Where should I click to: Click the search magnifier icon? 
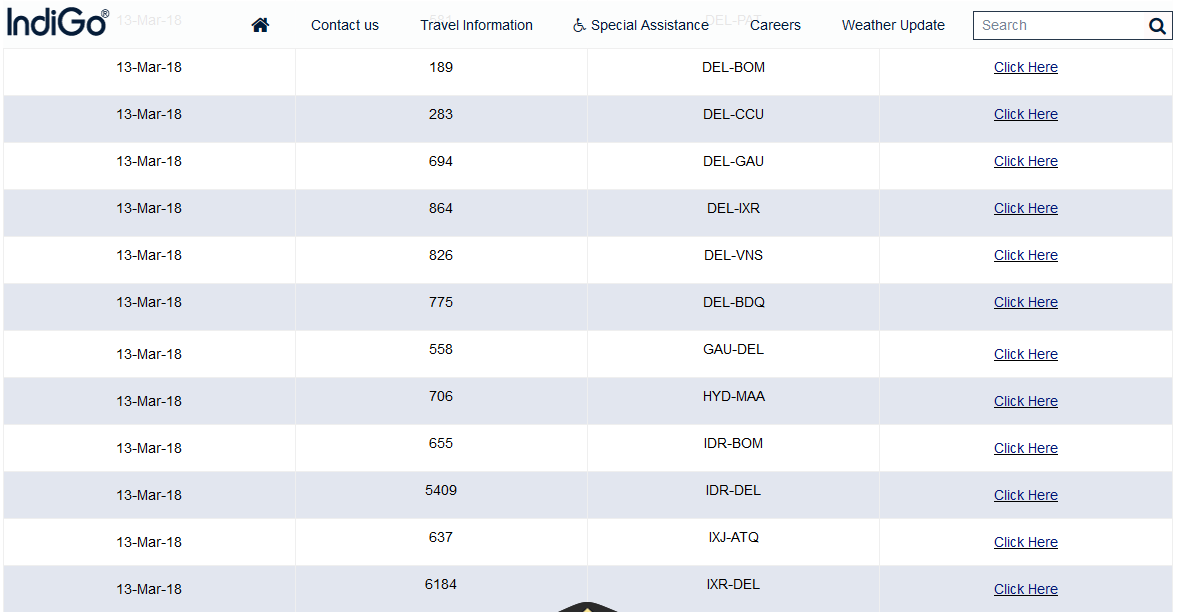(x=1157, y=26)
